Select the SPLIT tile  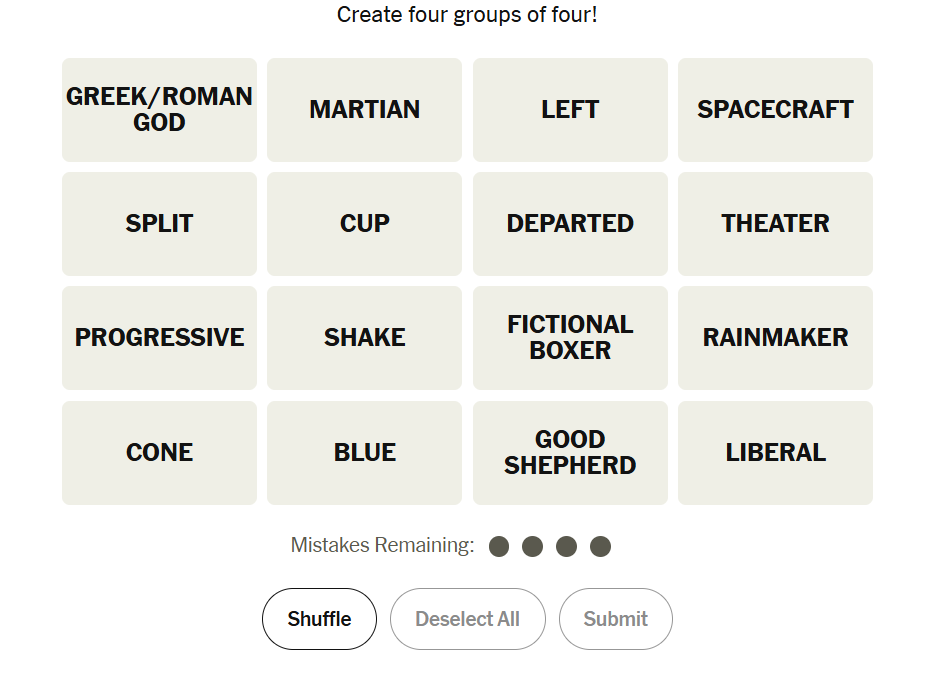click(159, 224)
